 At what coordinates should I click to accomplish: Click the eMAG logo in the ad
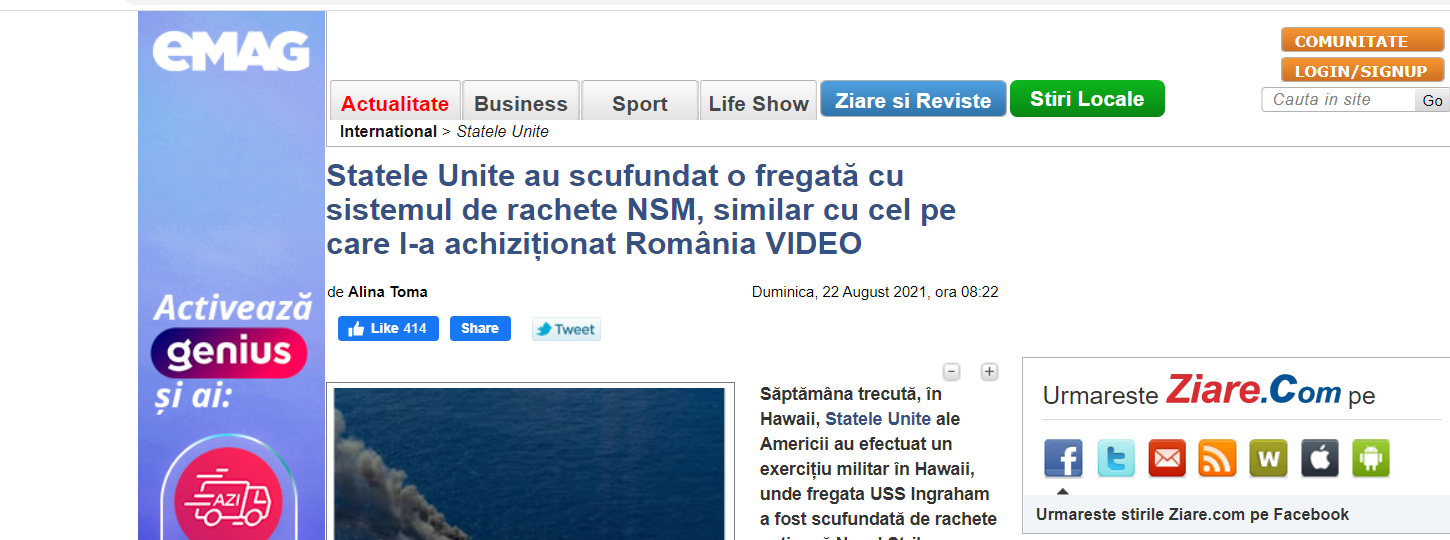tap(231, 51)
